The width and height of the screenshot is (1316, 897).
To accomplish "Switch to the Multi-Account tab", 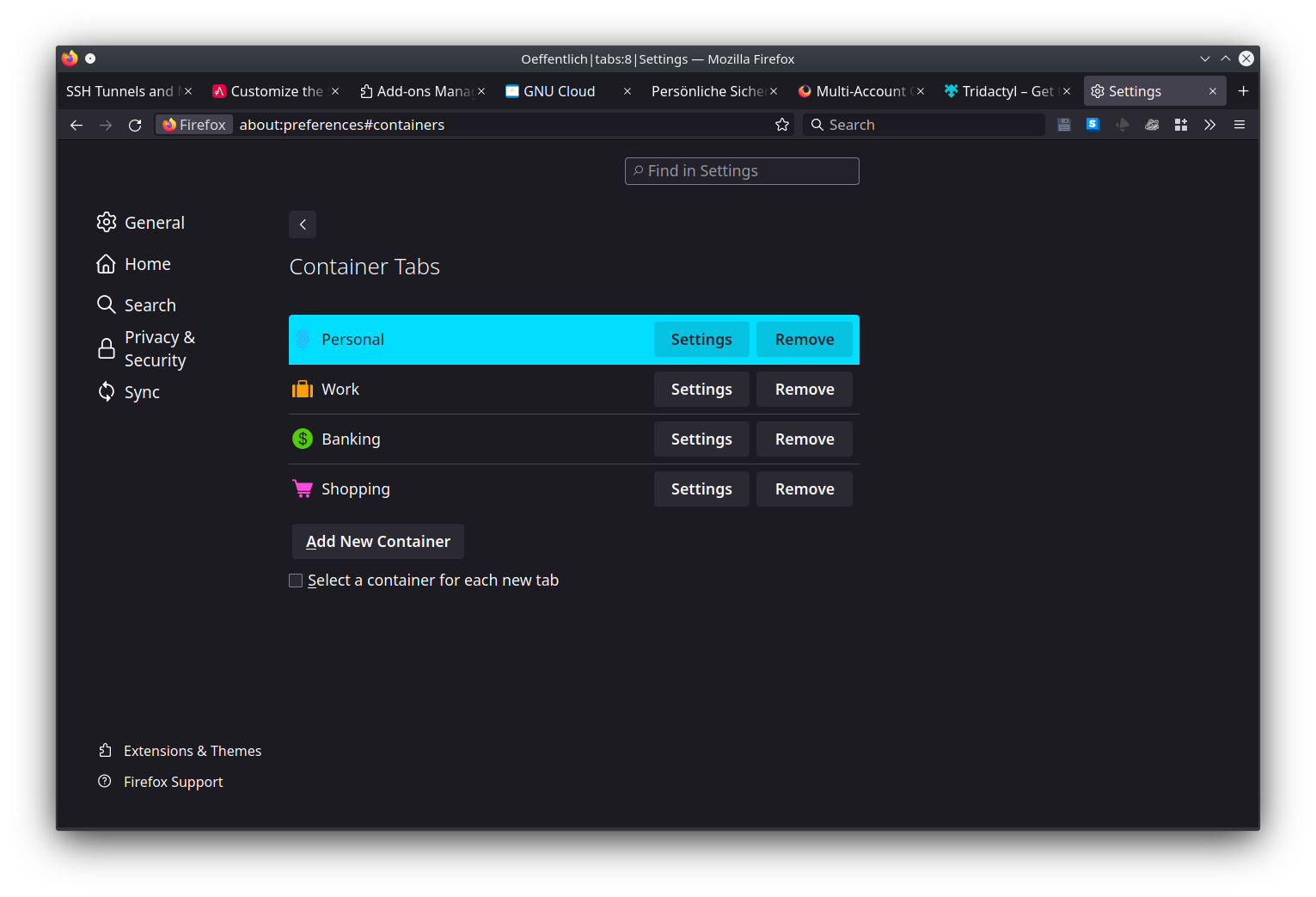I will coord(860,90).
